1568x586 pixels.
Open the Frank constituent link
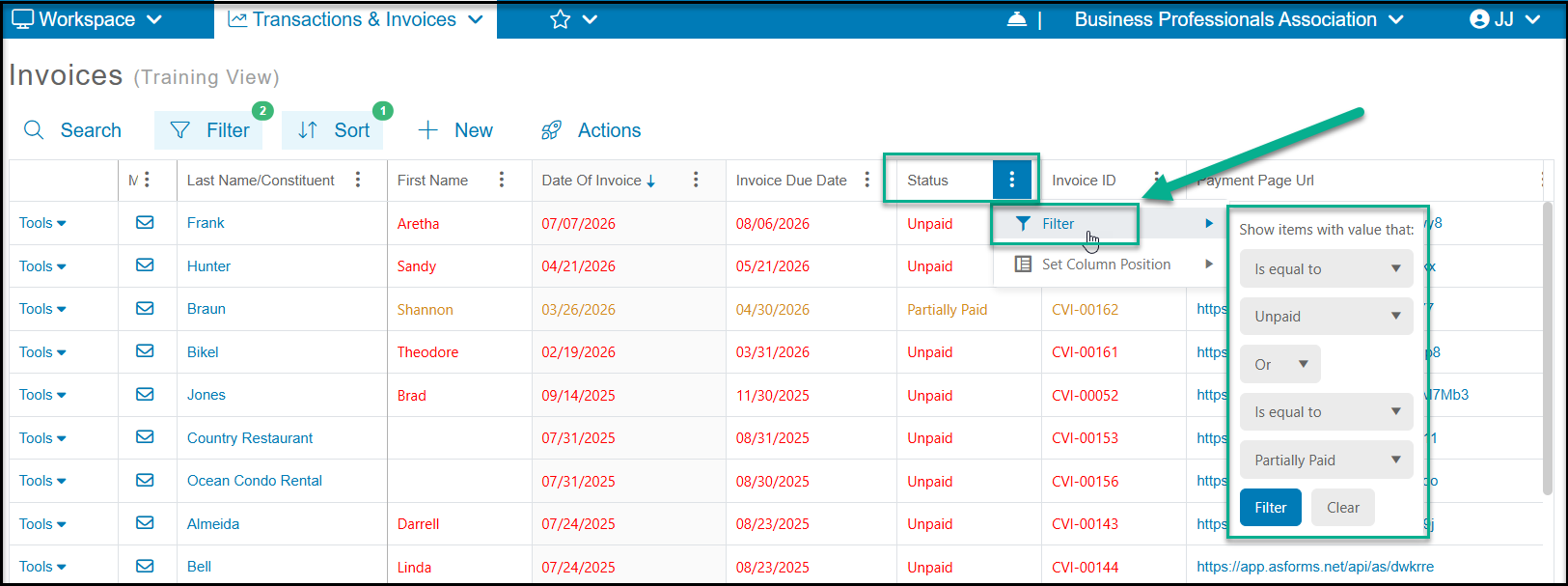206,223
